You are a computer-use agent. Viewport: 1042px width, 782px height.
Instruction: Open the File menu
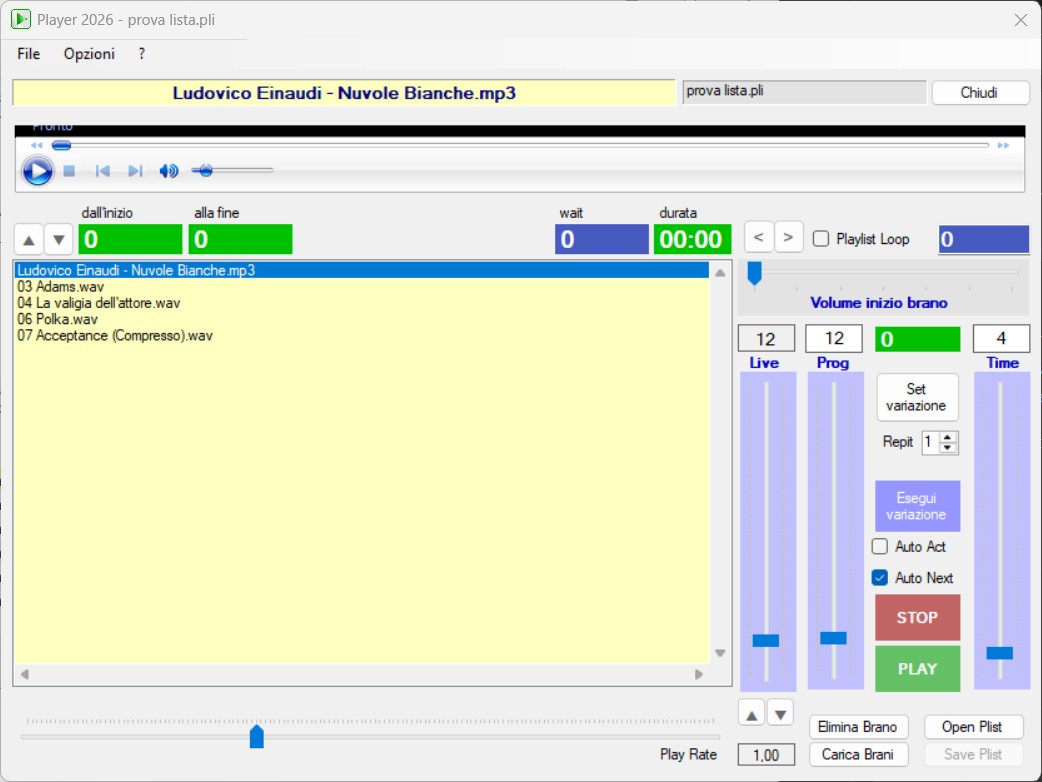click(29, 54)
